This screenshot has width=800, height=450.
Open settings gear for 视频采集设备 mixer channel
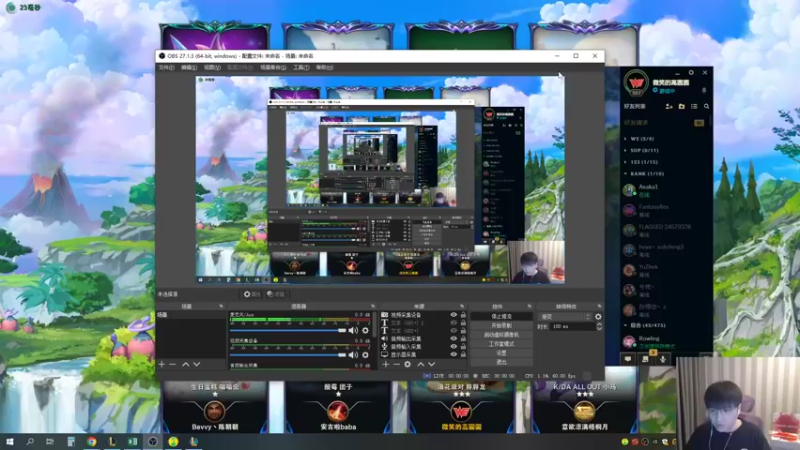(x=365, y=355)
